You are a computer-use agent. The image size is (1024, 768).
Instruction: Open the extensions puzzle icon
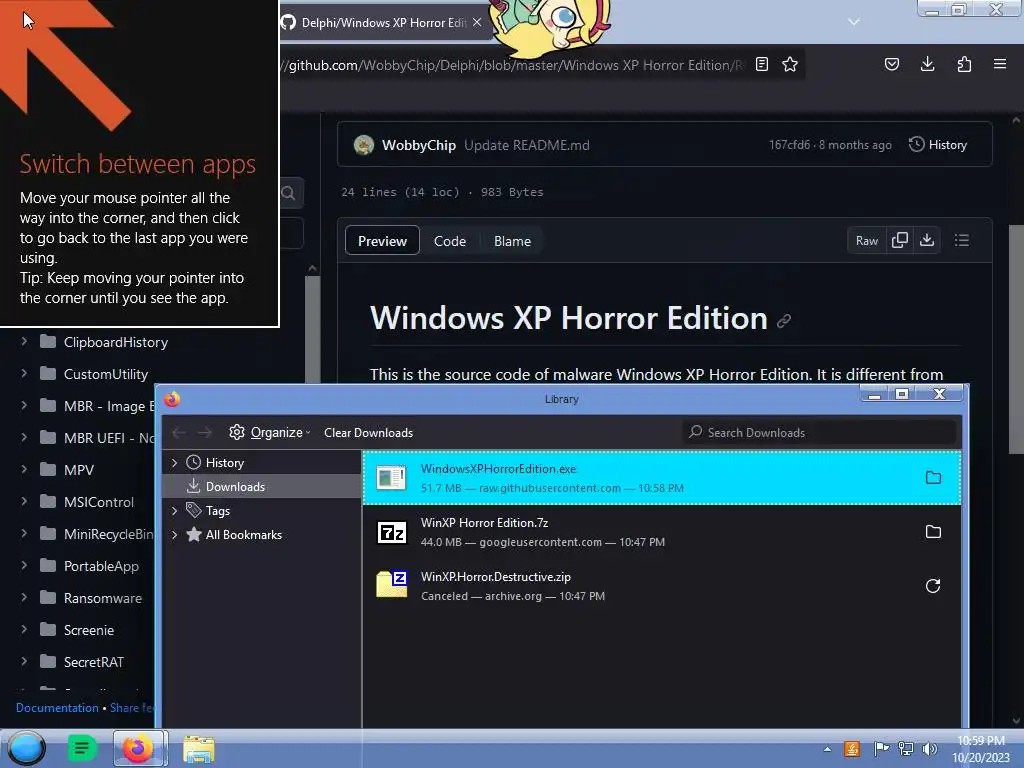pyautogui.click(x=964, y=64)
